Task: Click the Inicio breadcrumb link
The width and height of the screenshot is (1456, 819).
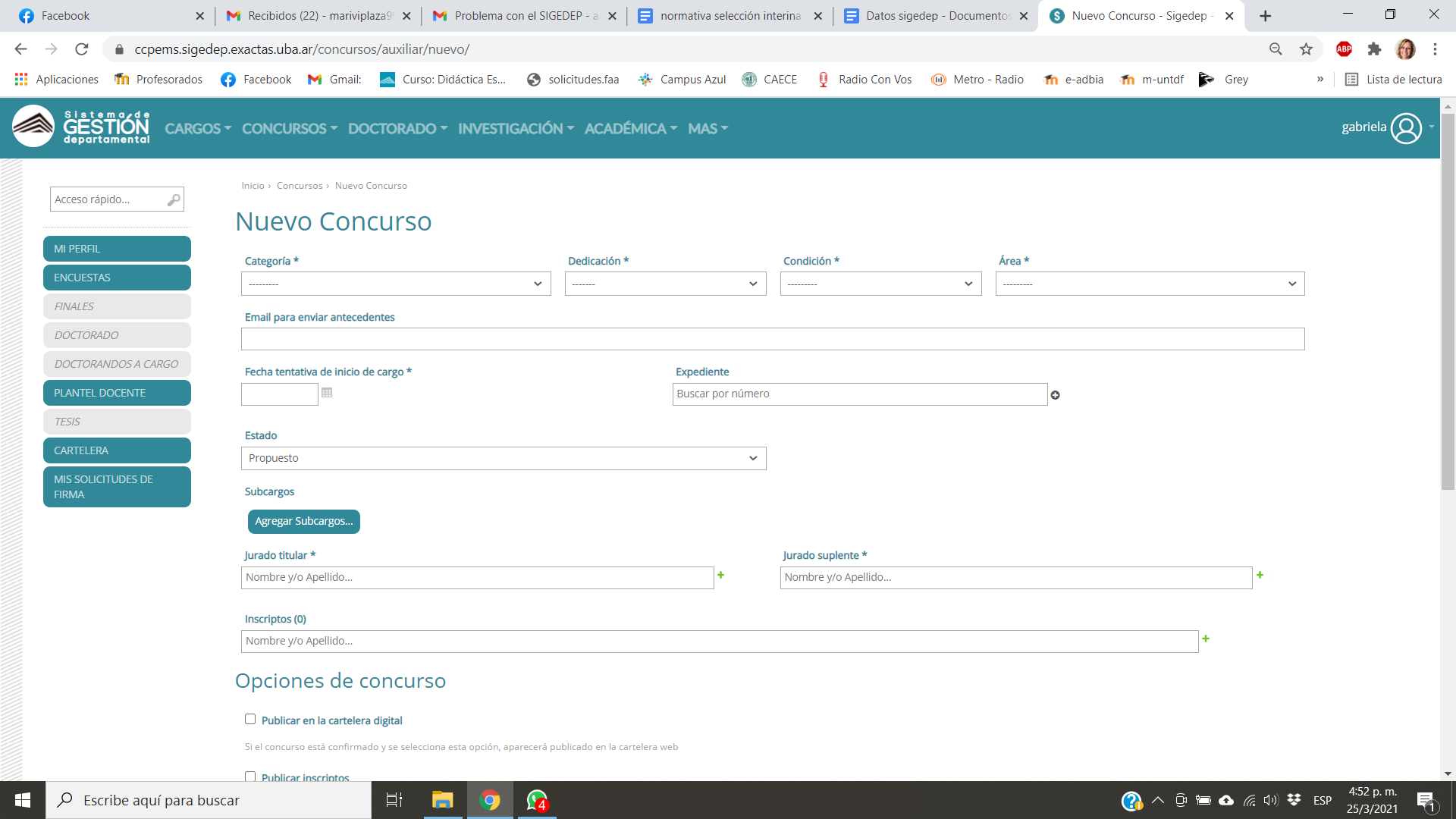Action: [253, 186]
